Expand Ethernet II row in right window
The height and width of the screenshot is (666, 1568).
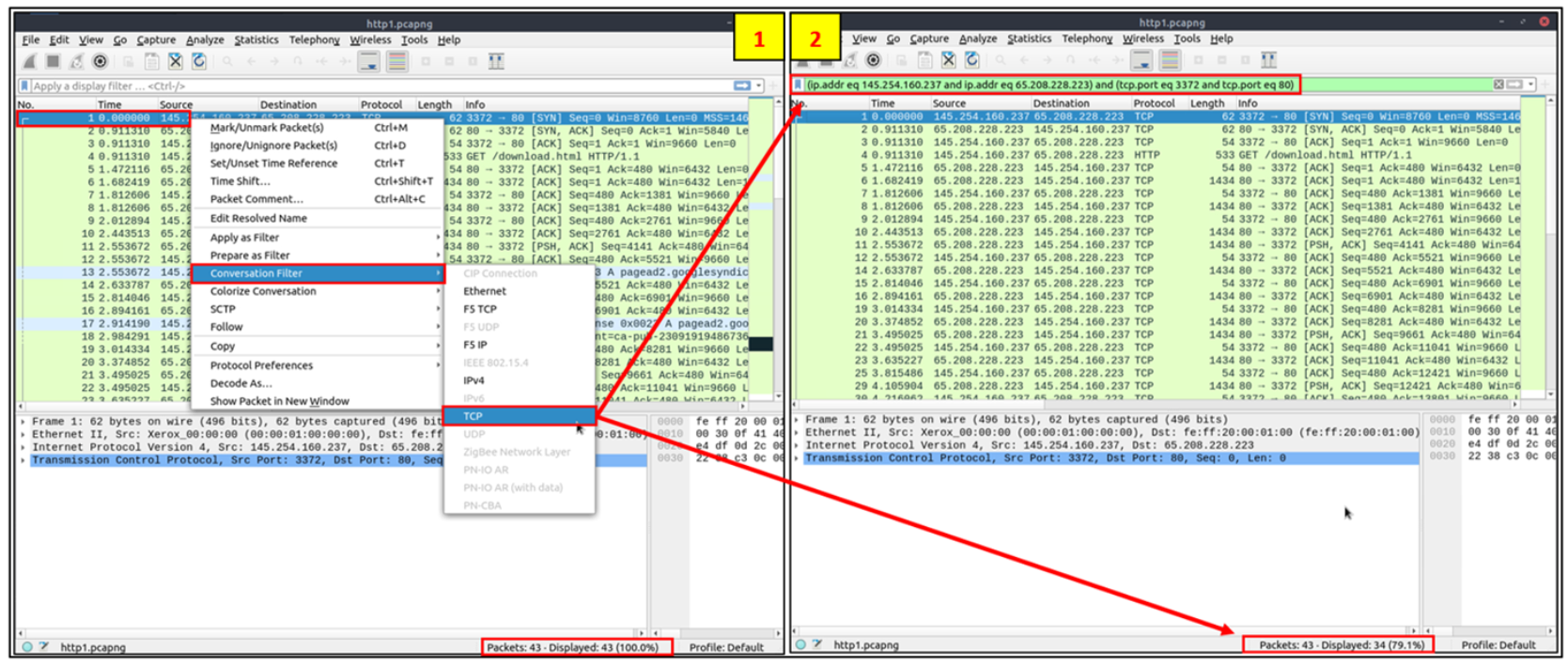tap(798, 432)
